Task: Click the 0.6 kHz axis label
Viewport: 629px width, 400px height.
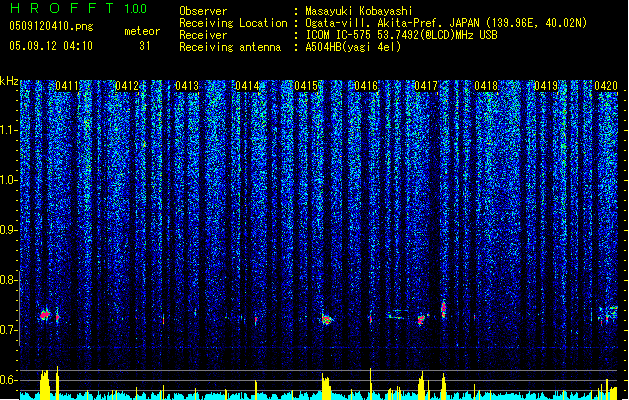Action: pyautogui.click(x=9, y=380)
